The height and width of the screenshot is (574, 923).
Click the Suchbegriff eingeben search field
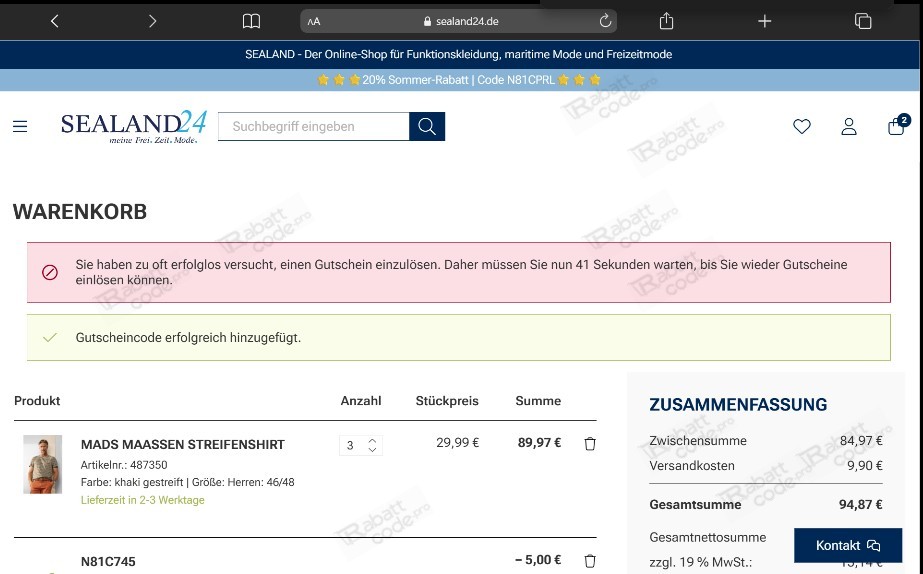[313, 126]
